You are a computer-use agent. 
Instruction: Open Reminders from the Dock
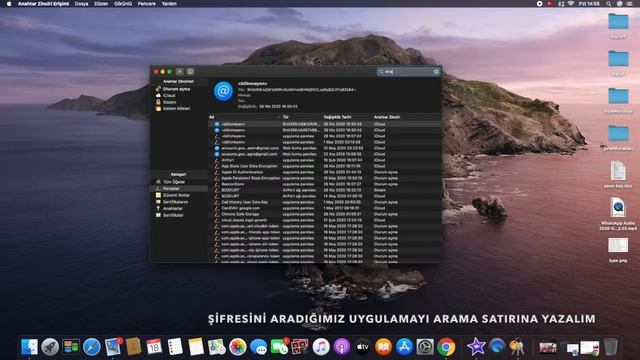(x=175, y=347)
